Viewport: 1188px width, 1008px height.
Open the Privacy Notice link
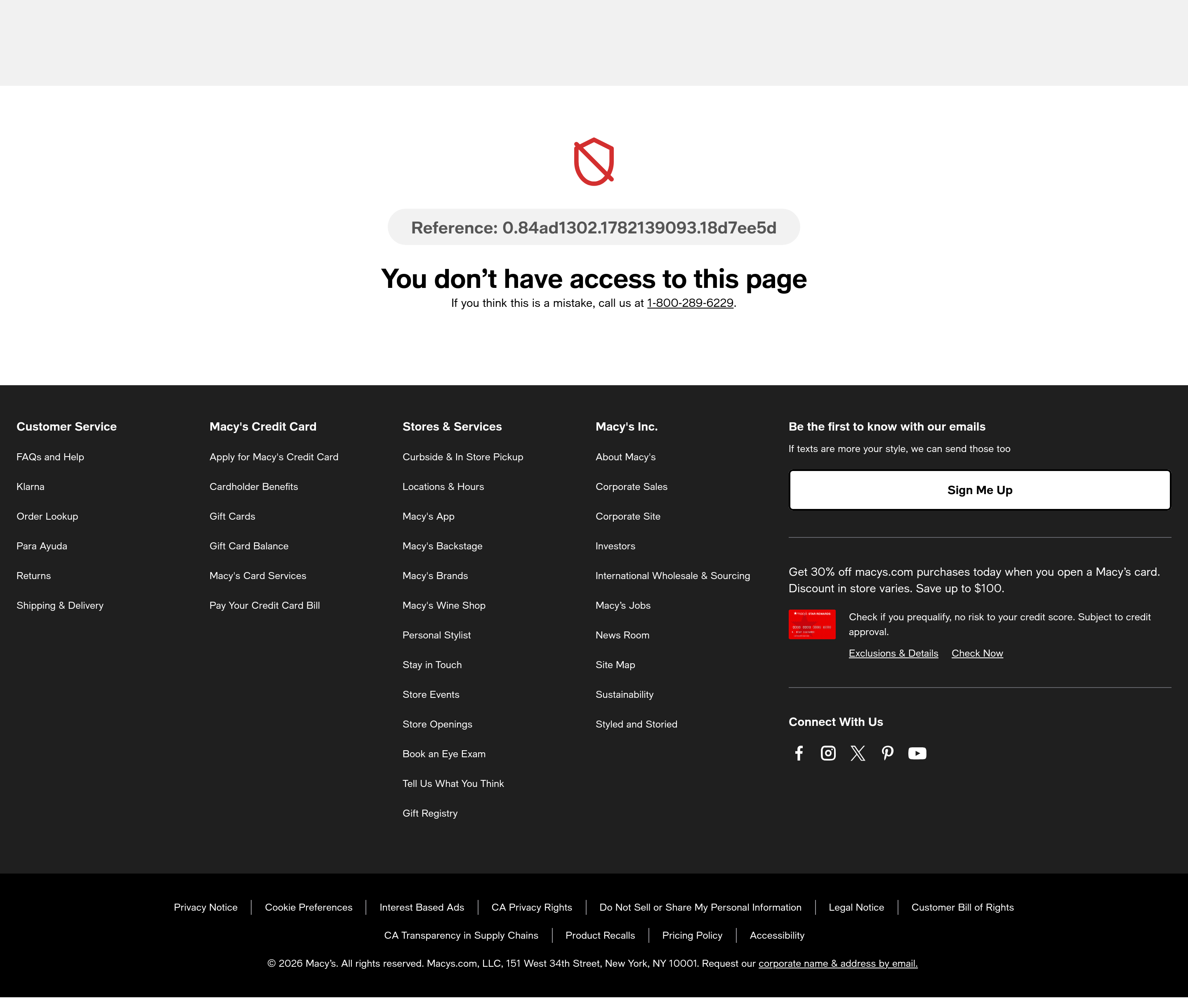tap(206, 907)
